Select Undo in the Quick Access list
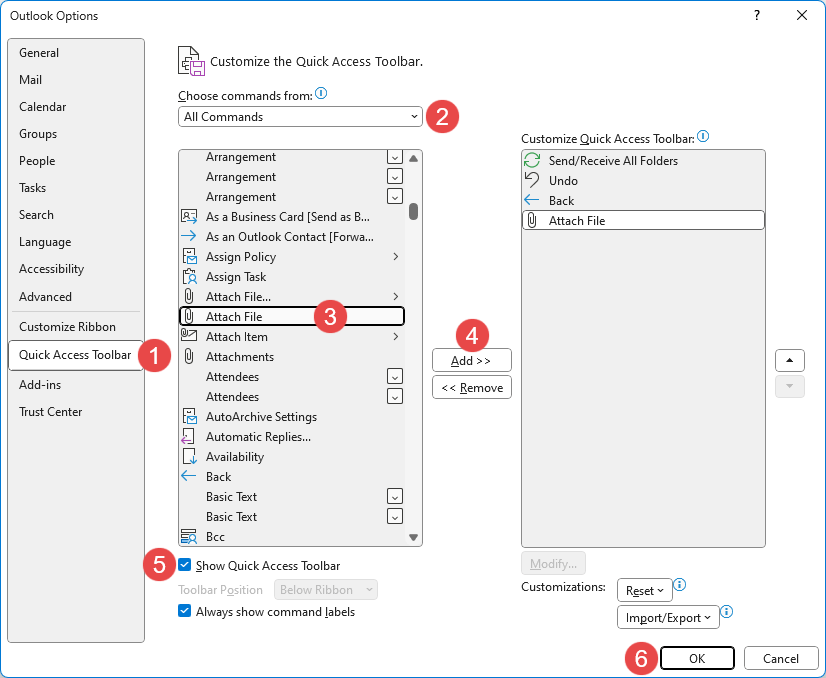 tap(643, 181)
